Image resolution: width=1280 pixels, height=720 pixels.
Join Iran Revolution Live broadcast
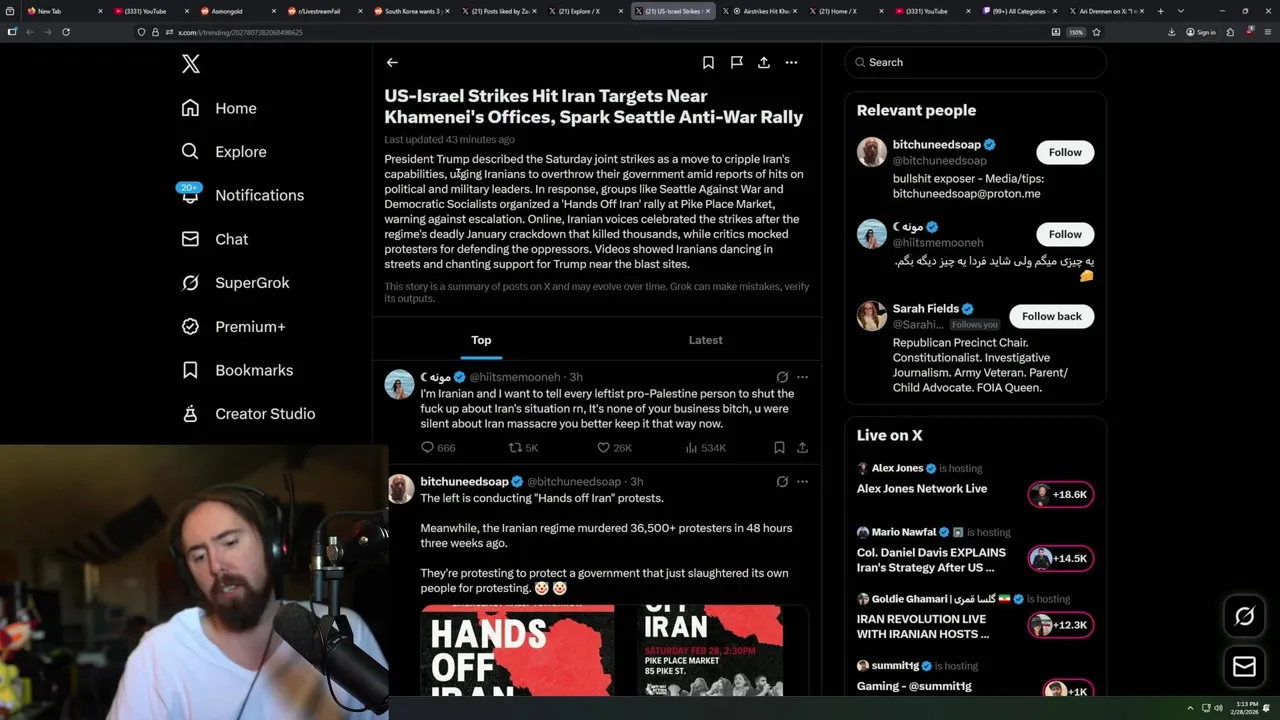click(923, 626)
